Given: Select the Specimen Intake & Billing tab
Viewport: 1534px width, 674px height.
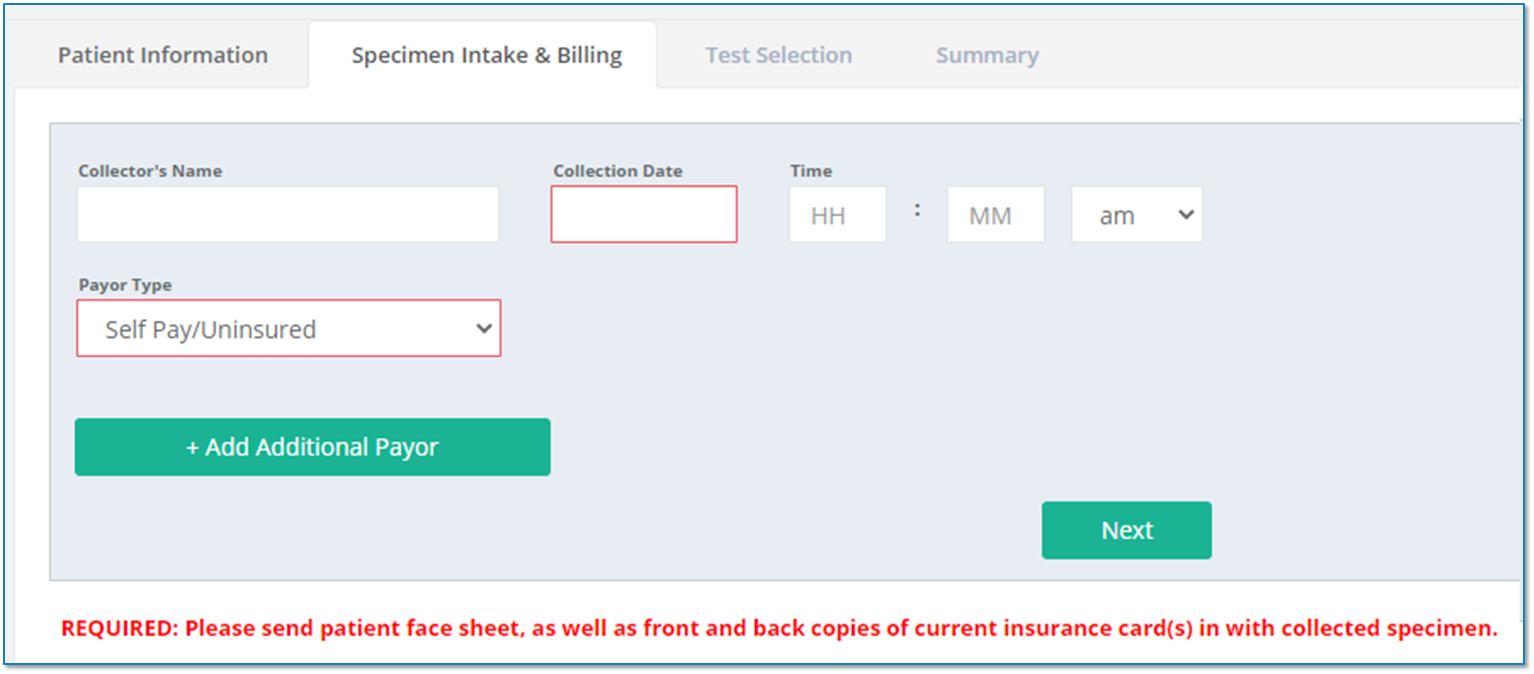Looking at the screenshot, I should (486, 55).
